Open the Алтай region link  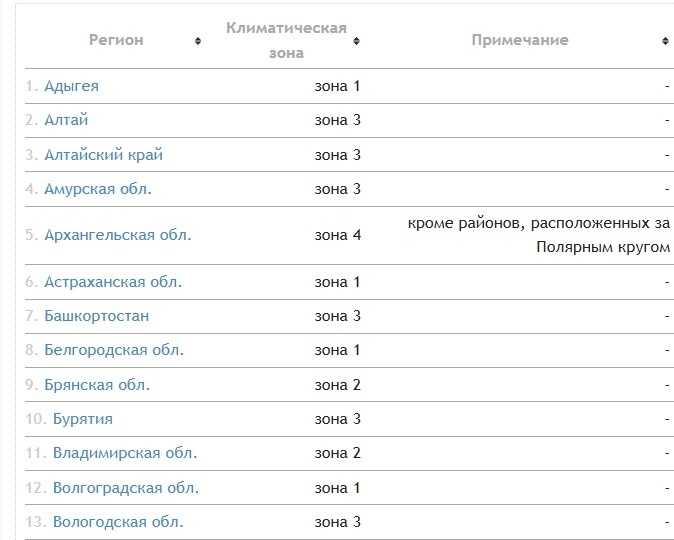click(66, 120)
